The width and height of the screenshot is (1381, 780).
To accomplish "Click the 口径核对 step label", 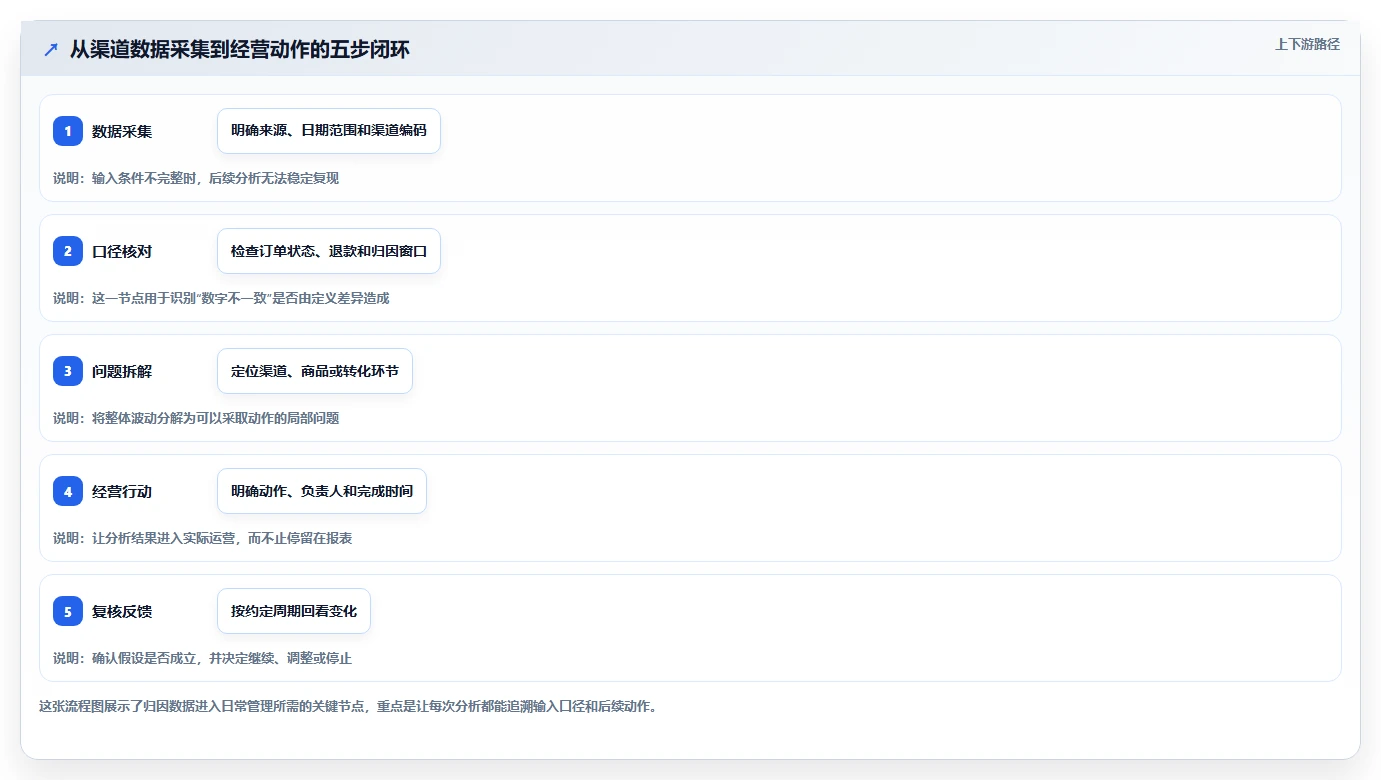I will pyautogui.click(x=122, y=251).
